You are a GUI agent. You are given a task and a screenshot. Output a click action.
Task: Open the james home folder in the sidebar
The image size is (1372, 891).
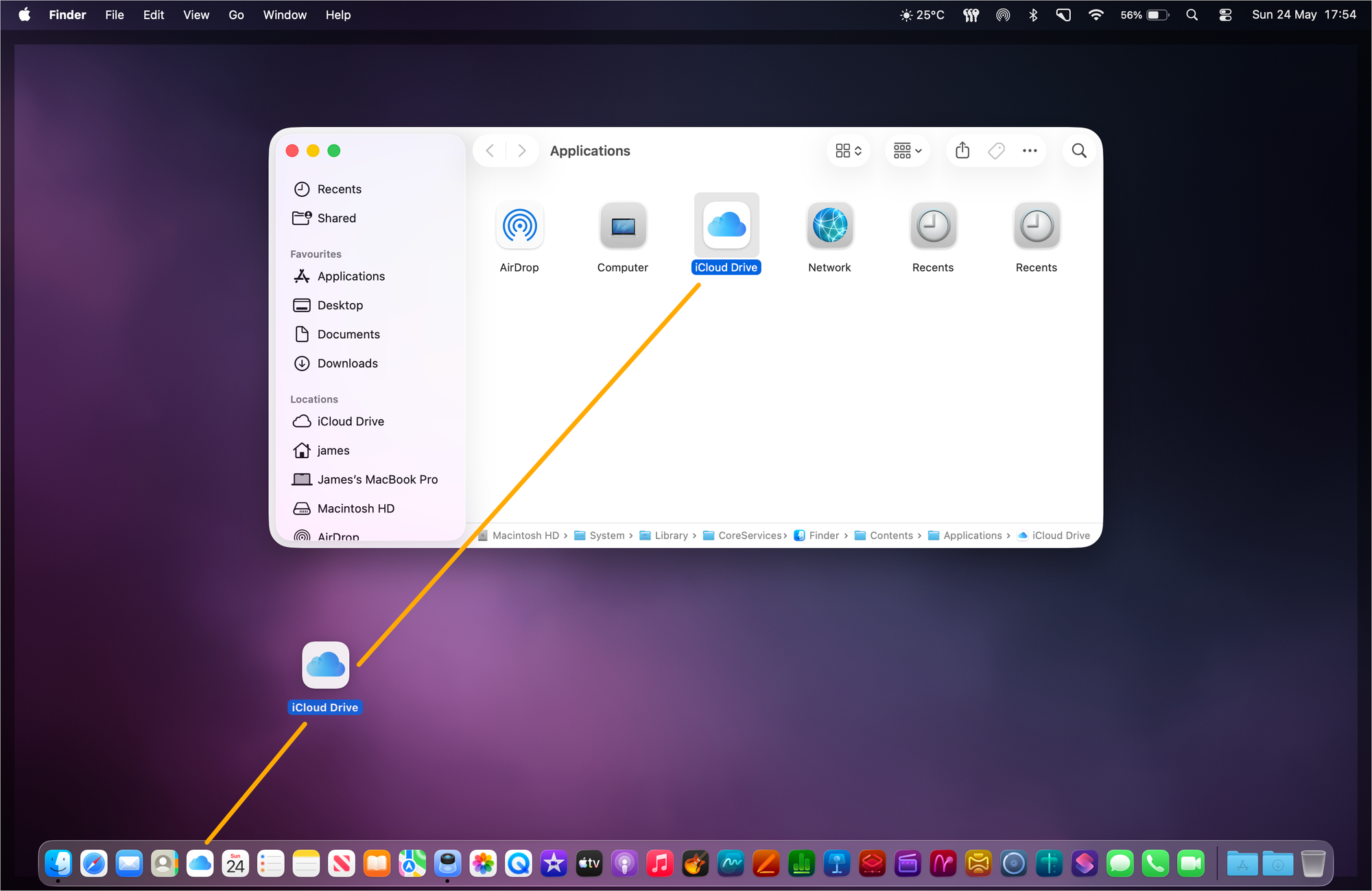click(x=370, y=451)
